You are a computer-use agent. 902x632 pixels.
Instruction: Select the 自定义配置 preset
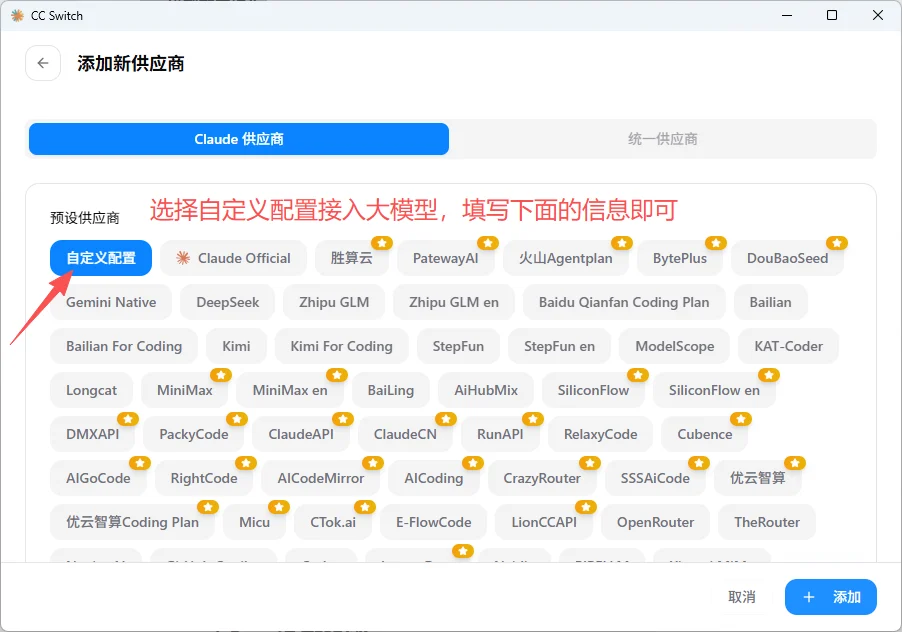[101, 258]
